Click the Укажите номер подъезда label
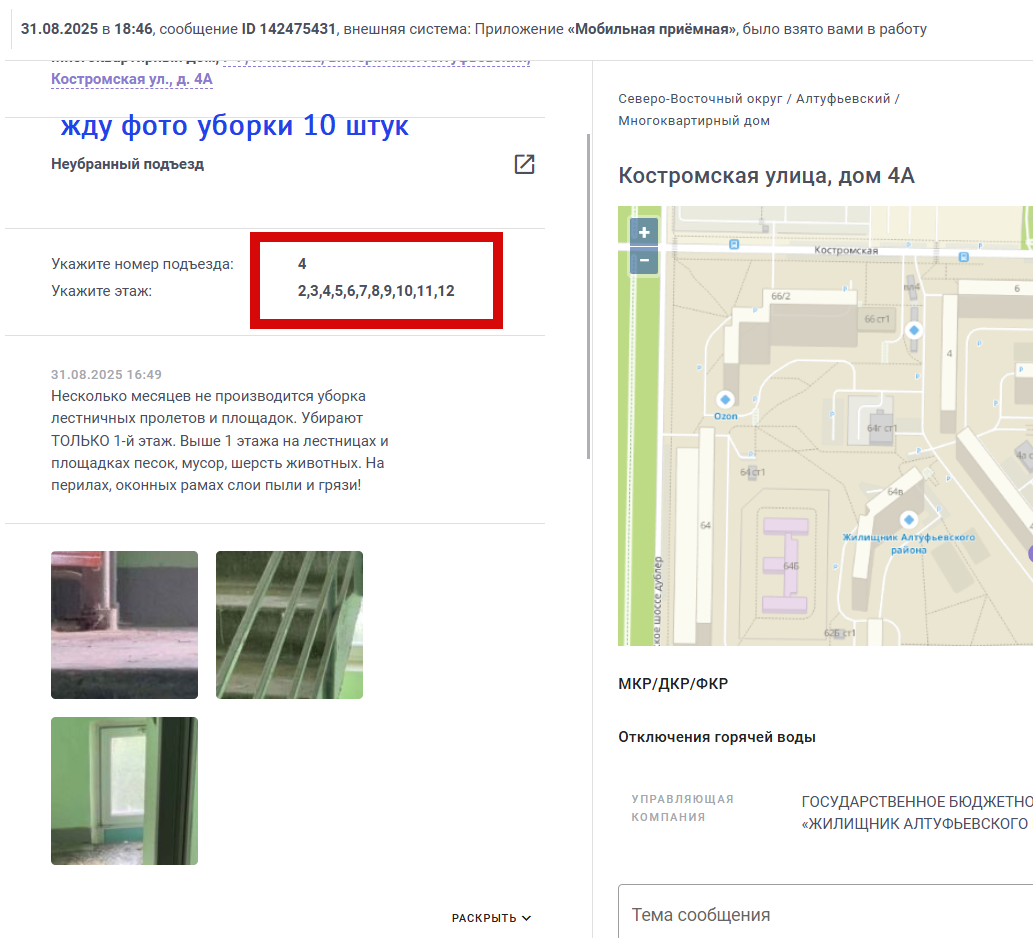 pos(142,264)
